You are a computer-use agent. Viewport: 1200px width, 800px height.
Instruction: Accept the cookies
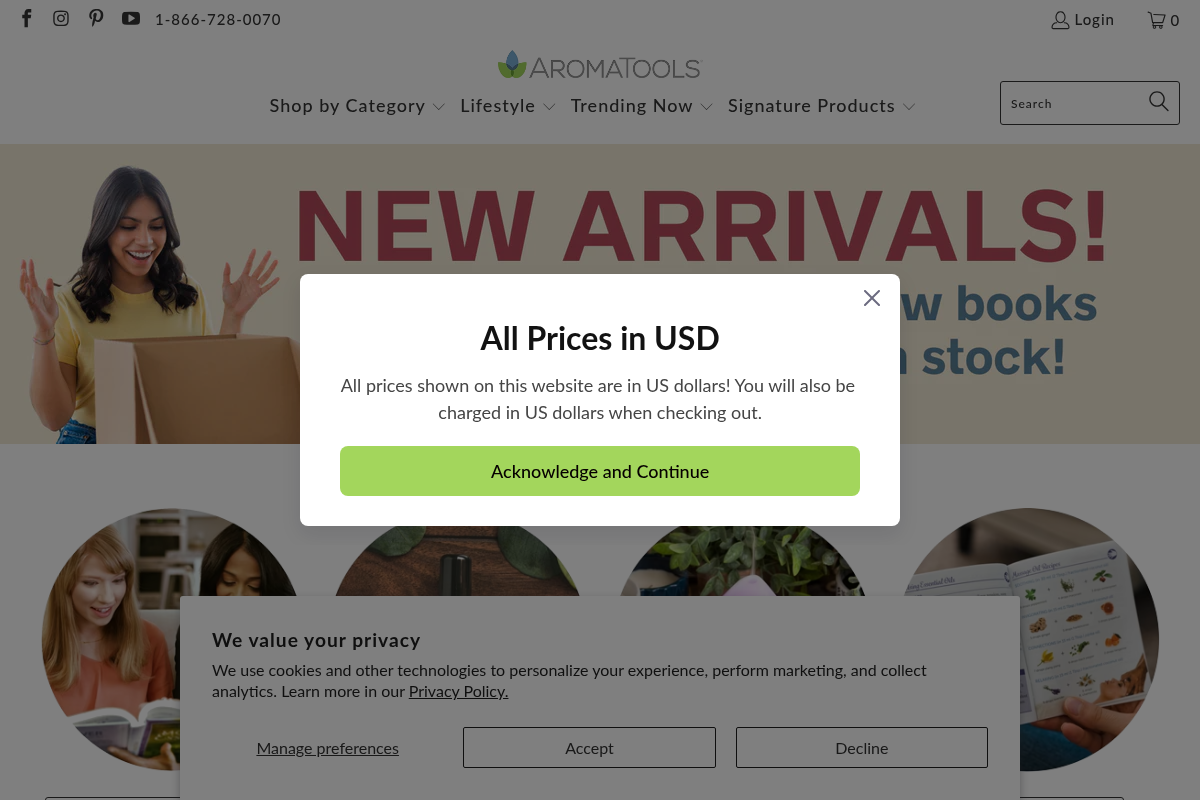pos(589,748)
